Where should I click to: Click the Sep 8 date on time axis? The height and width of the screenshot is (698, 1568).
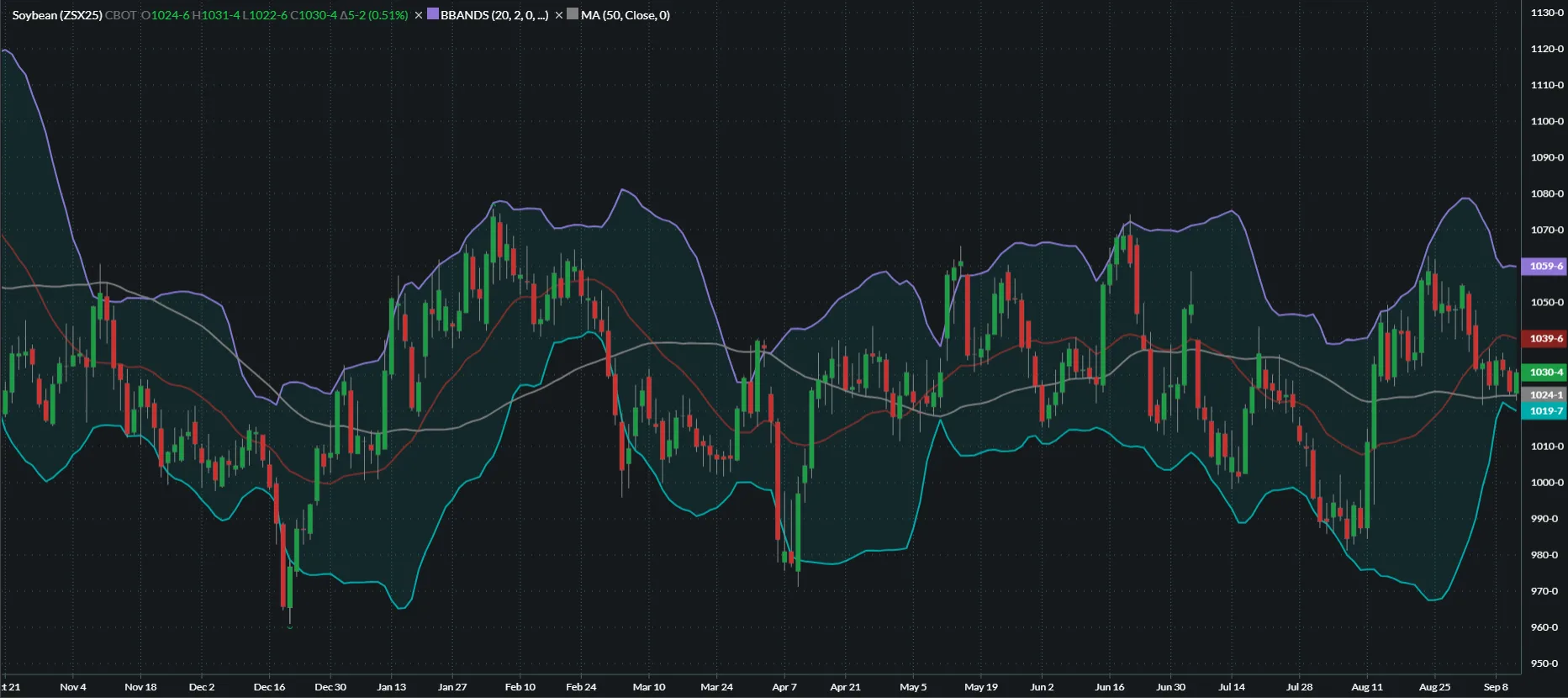tap(1496, 687)
